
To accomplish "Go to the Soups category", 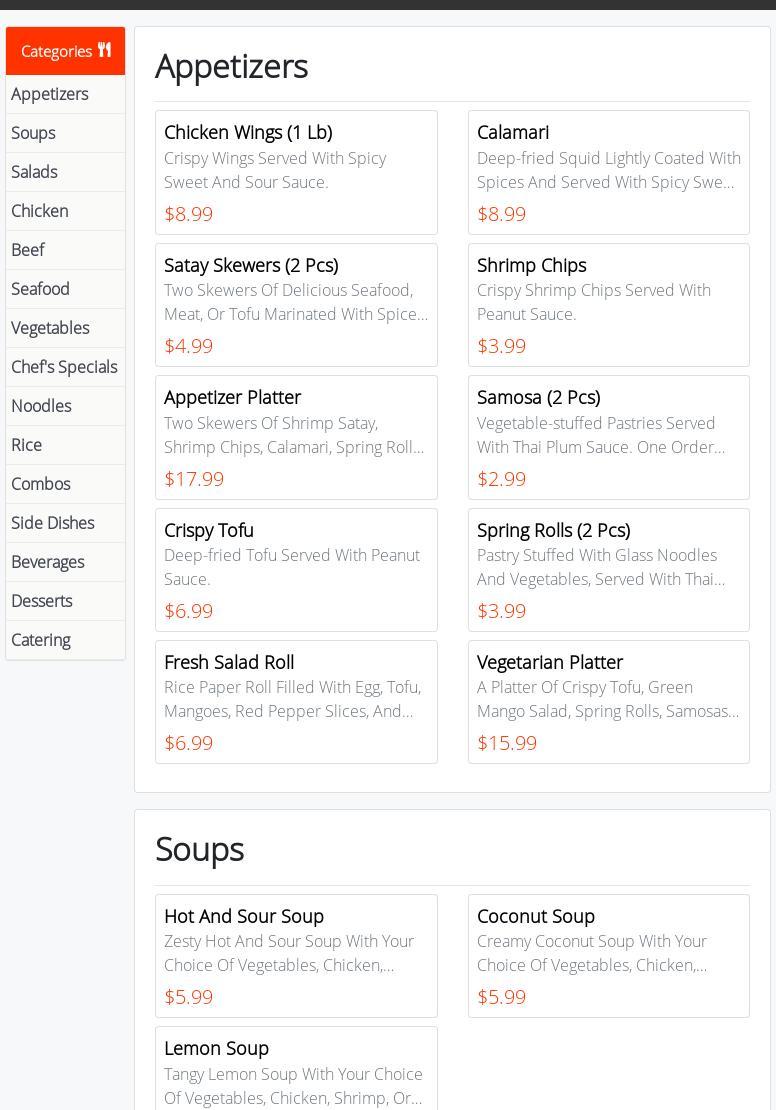I will pyautogui.click(x=33, y=133).
